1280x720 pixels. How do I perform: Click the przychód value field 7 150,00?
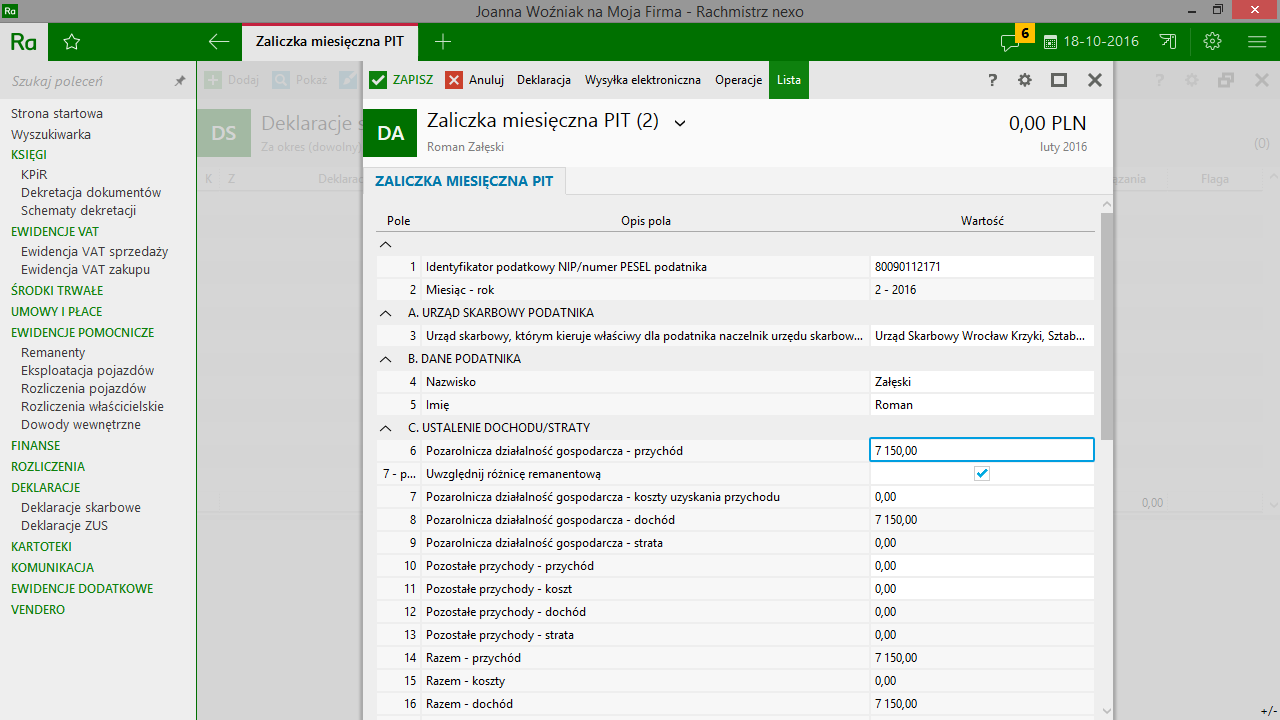(x=981, y=451)
